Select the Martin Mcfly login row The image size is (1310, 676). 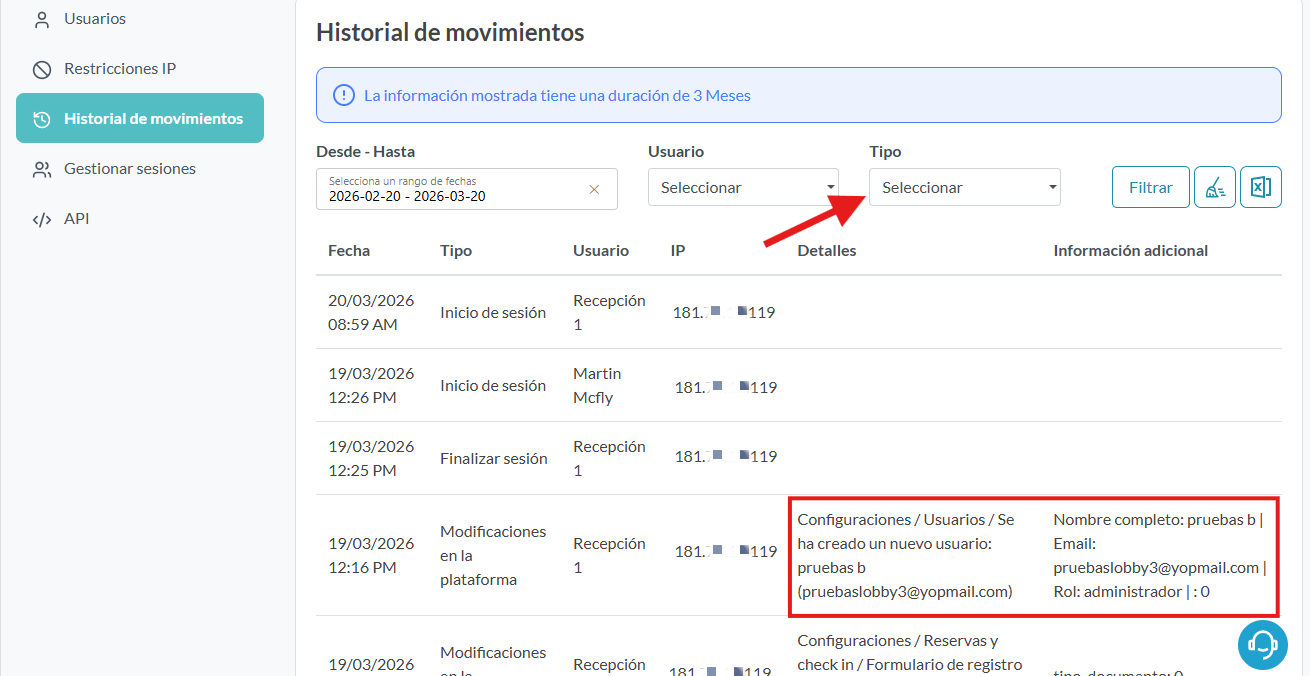tap(596, 386)
